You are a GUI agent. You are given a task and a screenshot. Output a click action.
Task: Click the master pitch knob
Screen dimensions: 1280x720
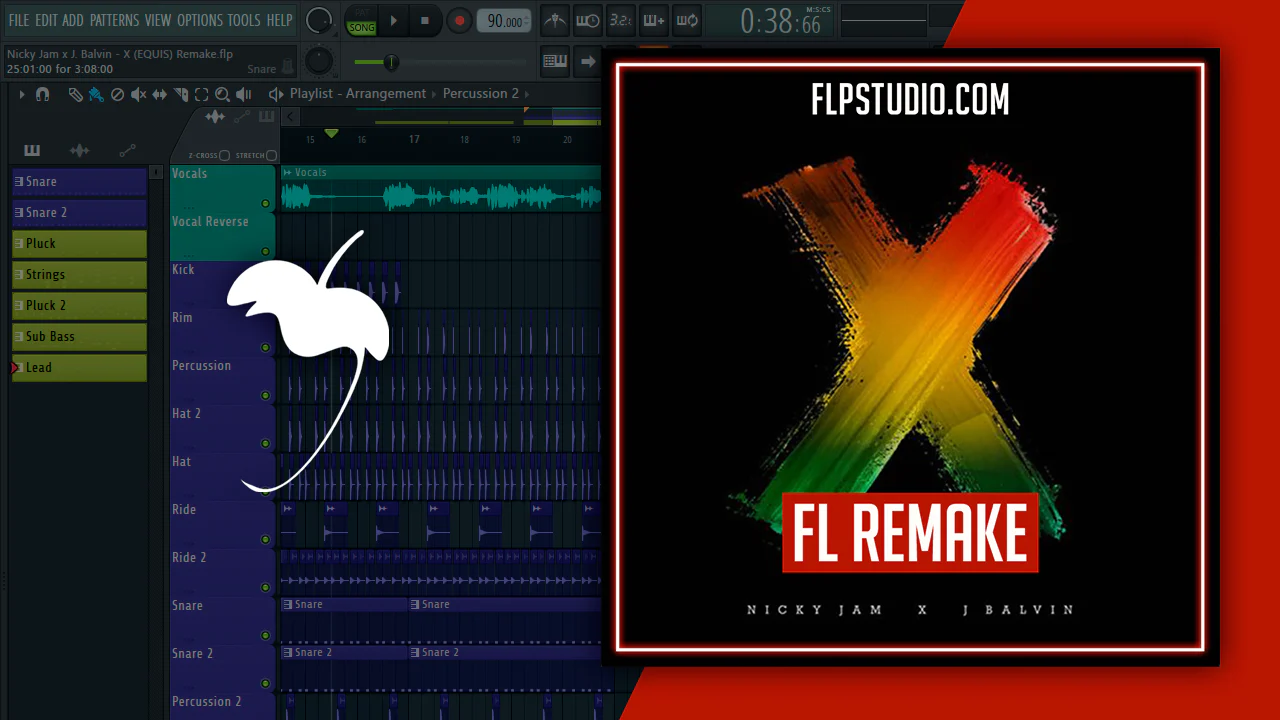pyautogui.click(x=319, y=61)
